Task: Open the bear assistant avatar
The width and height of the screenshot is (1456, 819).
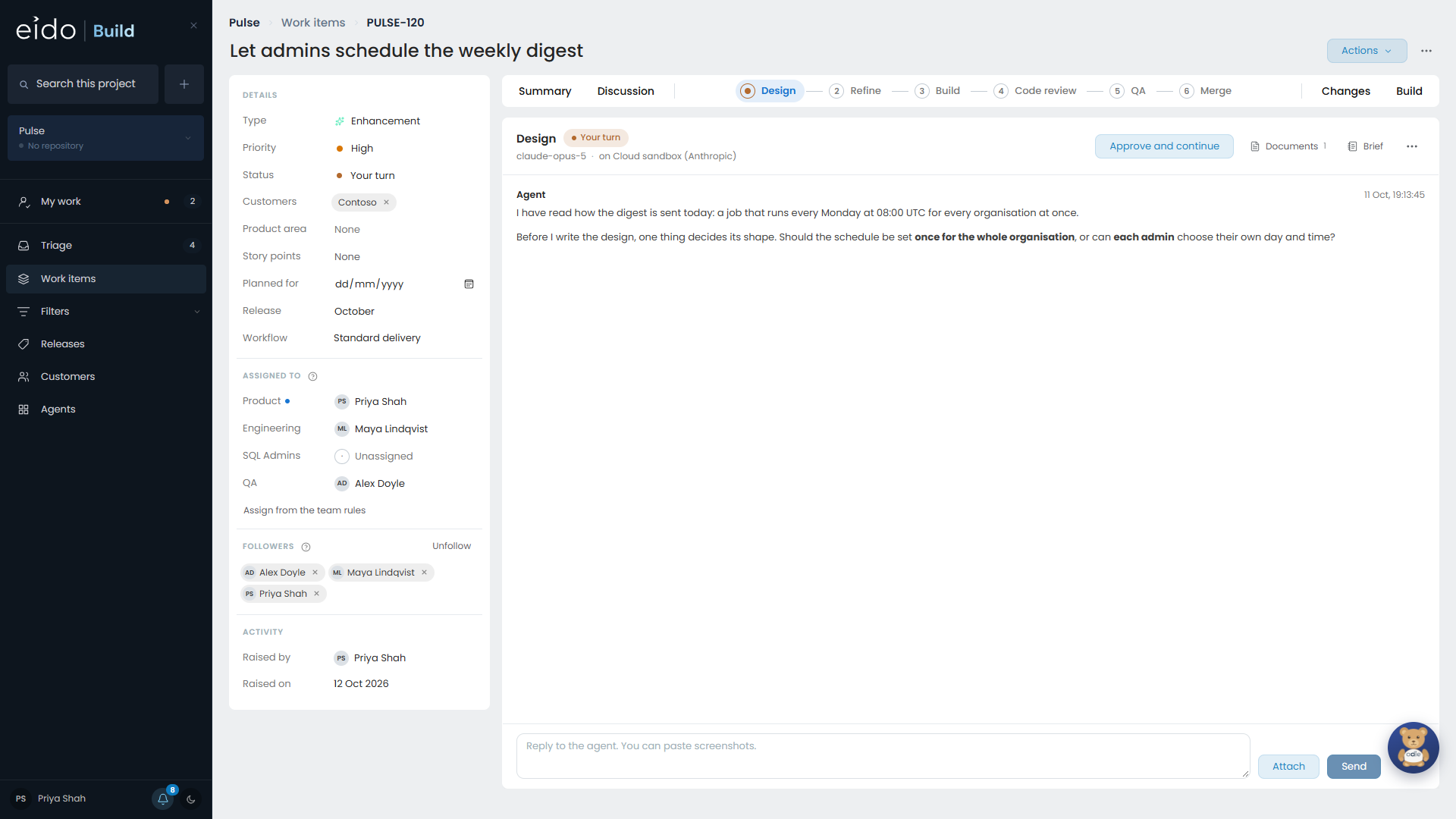Action: tap(1413, 747)
